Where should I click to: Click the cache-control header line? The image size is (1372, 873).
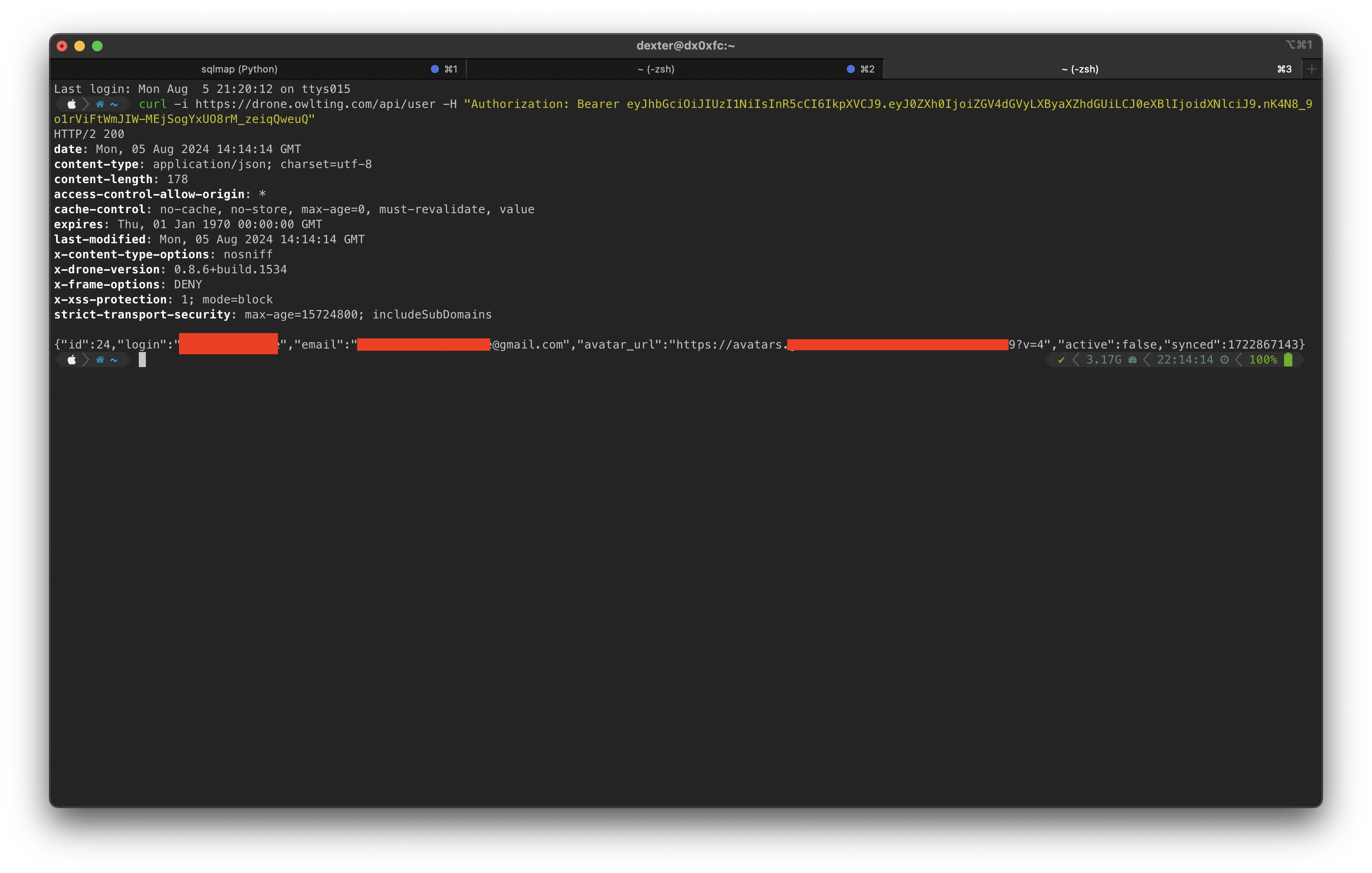pyautogui.click(x=294, y=209)
